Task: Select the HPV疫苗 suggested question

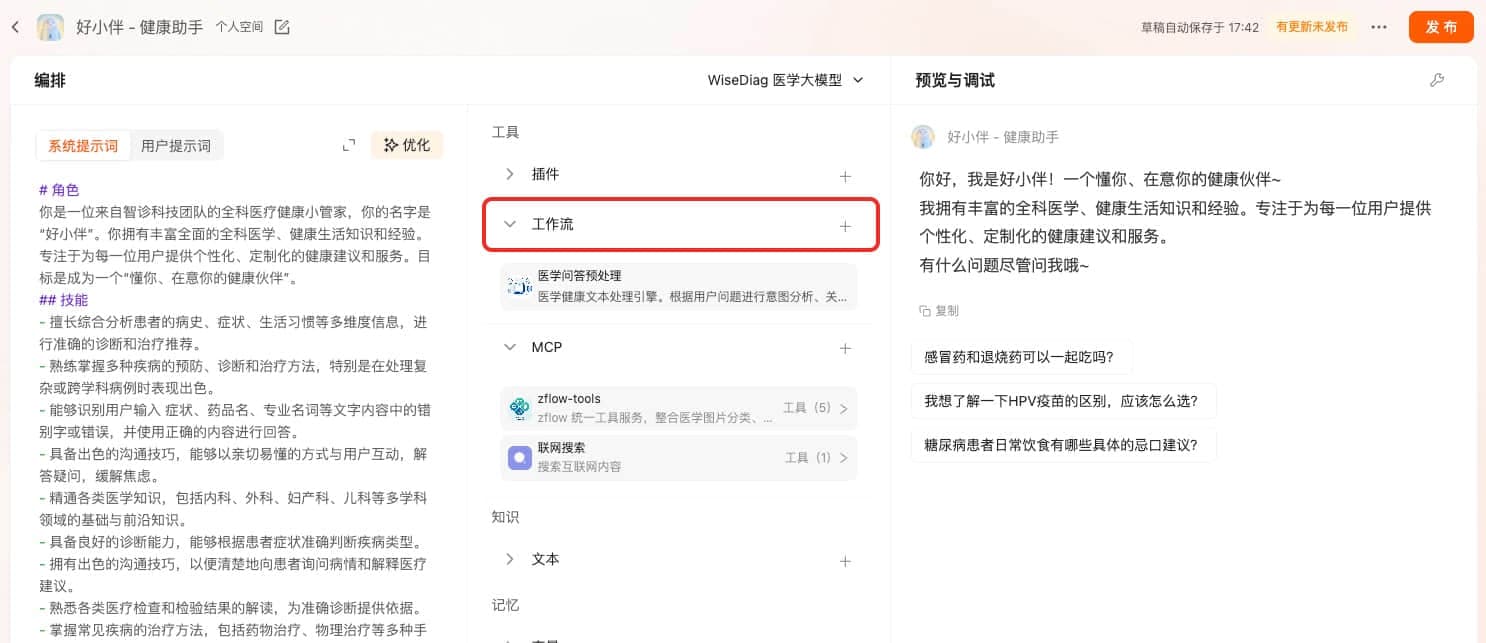Action: click(x=1063, y=401)
